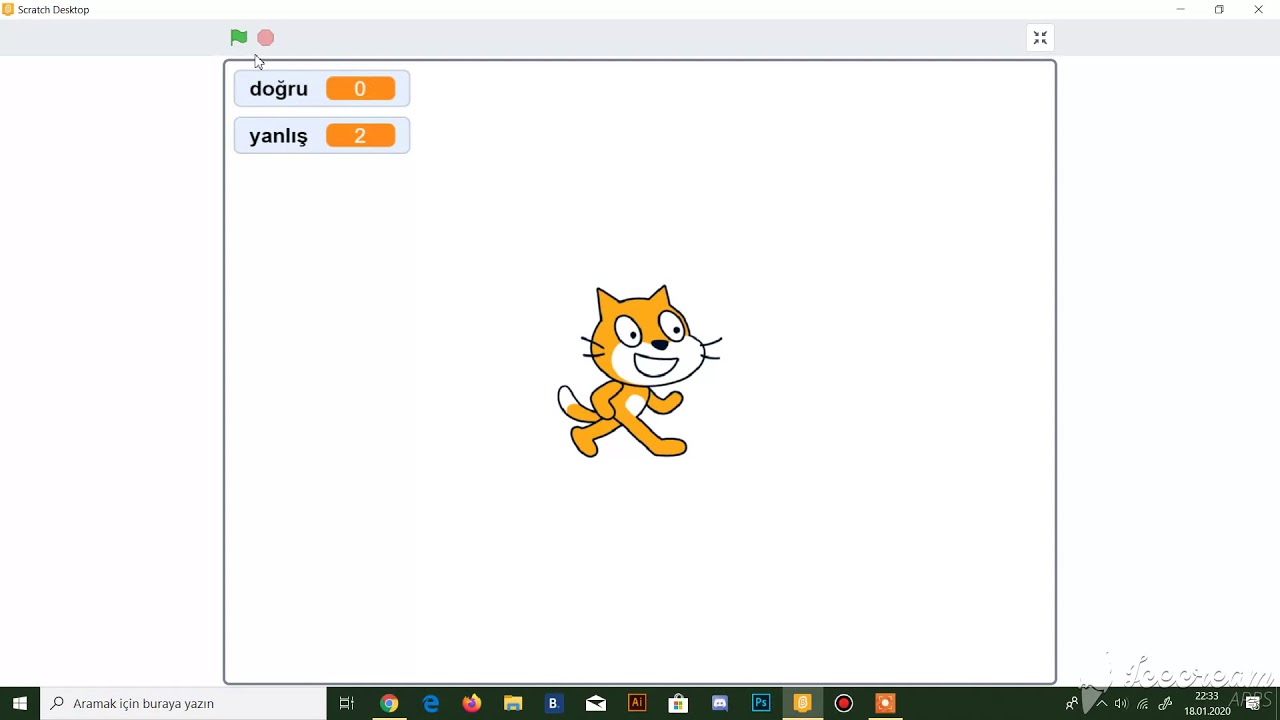Click the pen workspace tray icon
This screenshot has width=1280, height=720.
click(x=1165, y=704)
